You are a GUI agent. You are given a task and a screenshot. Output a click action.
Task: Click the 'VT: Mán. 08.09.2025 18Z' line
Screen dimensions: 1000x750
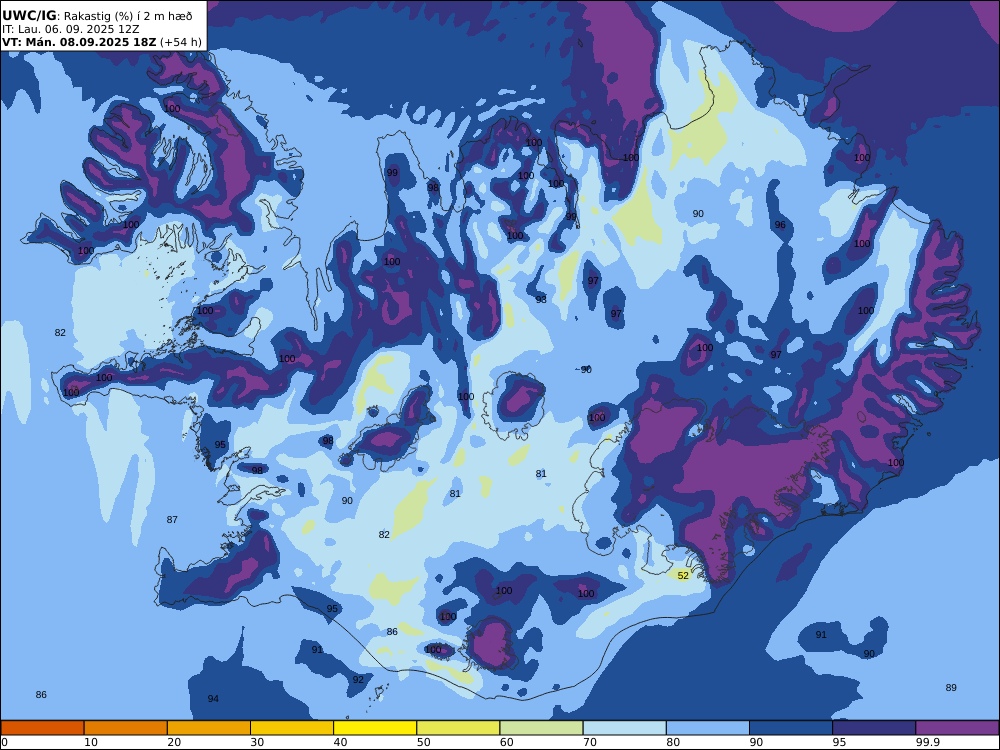(x=79, y=42)
